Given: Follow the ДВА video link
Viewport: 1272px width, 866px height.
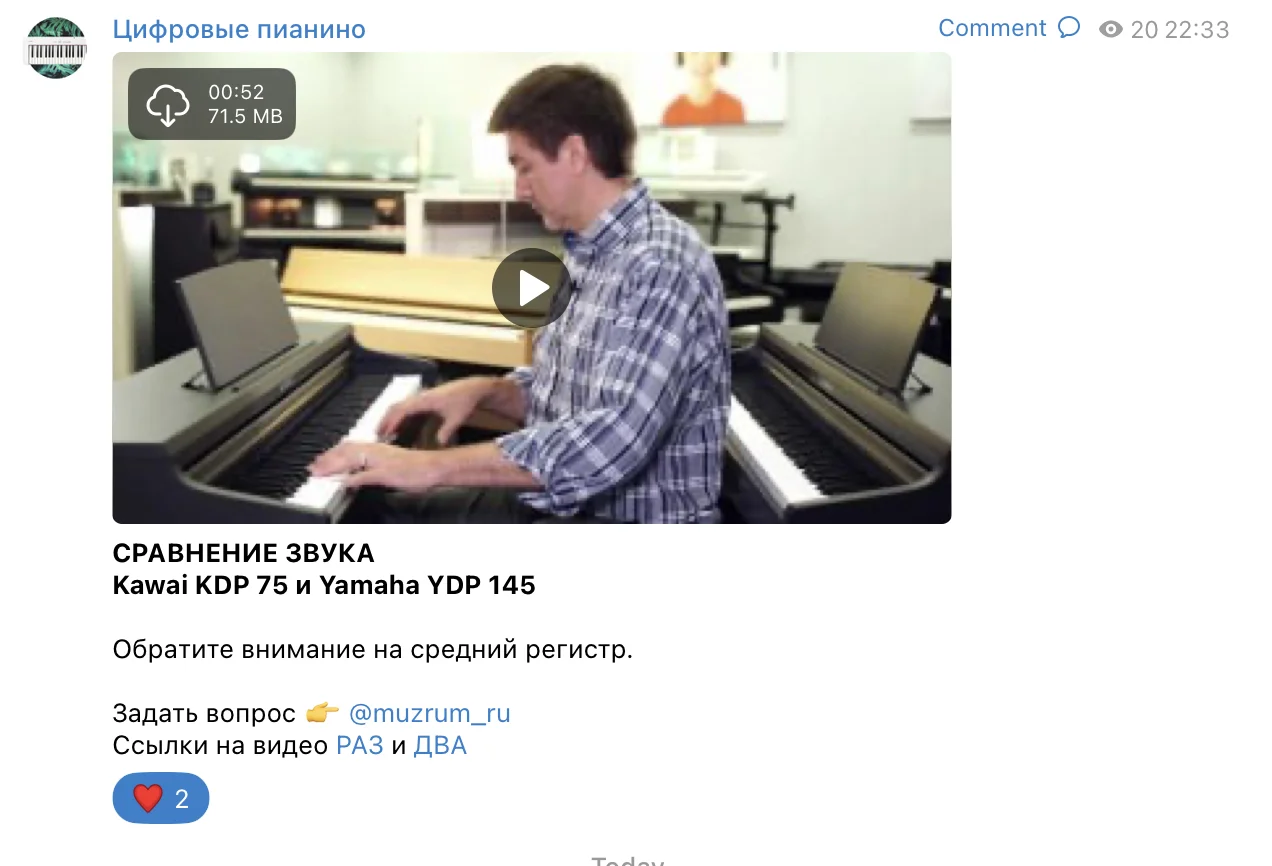Looking at the screenshot, I should [440, 745].
